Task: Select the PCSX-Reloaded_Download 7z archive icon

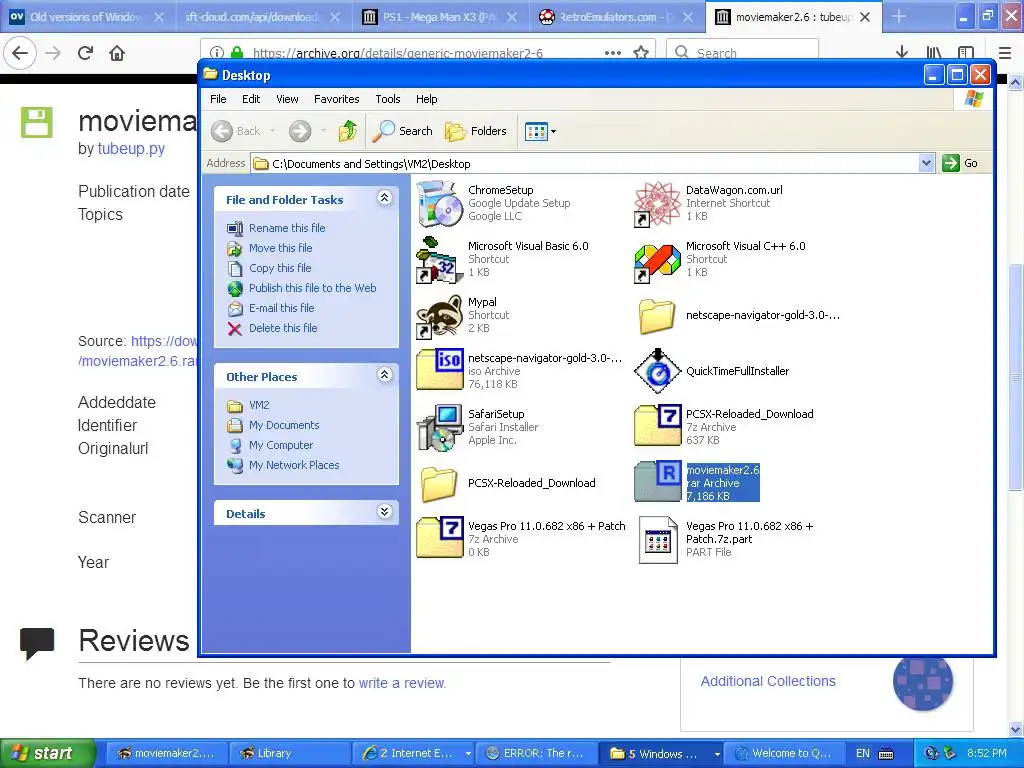Action: coord(657,426)
